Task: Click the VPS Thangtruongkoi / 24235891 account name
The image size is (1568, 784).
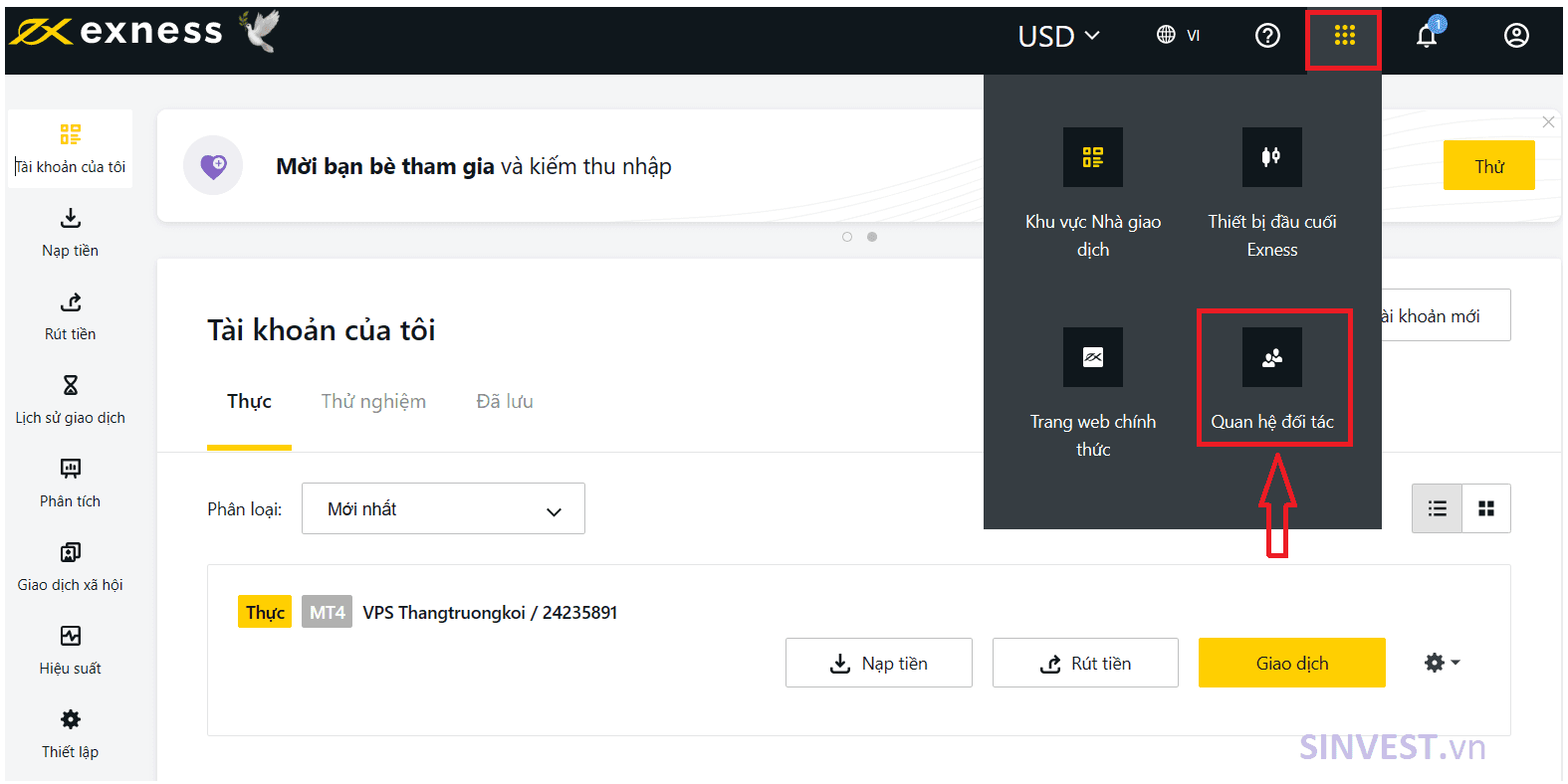Action: click(x=490, y=613)
